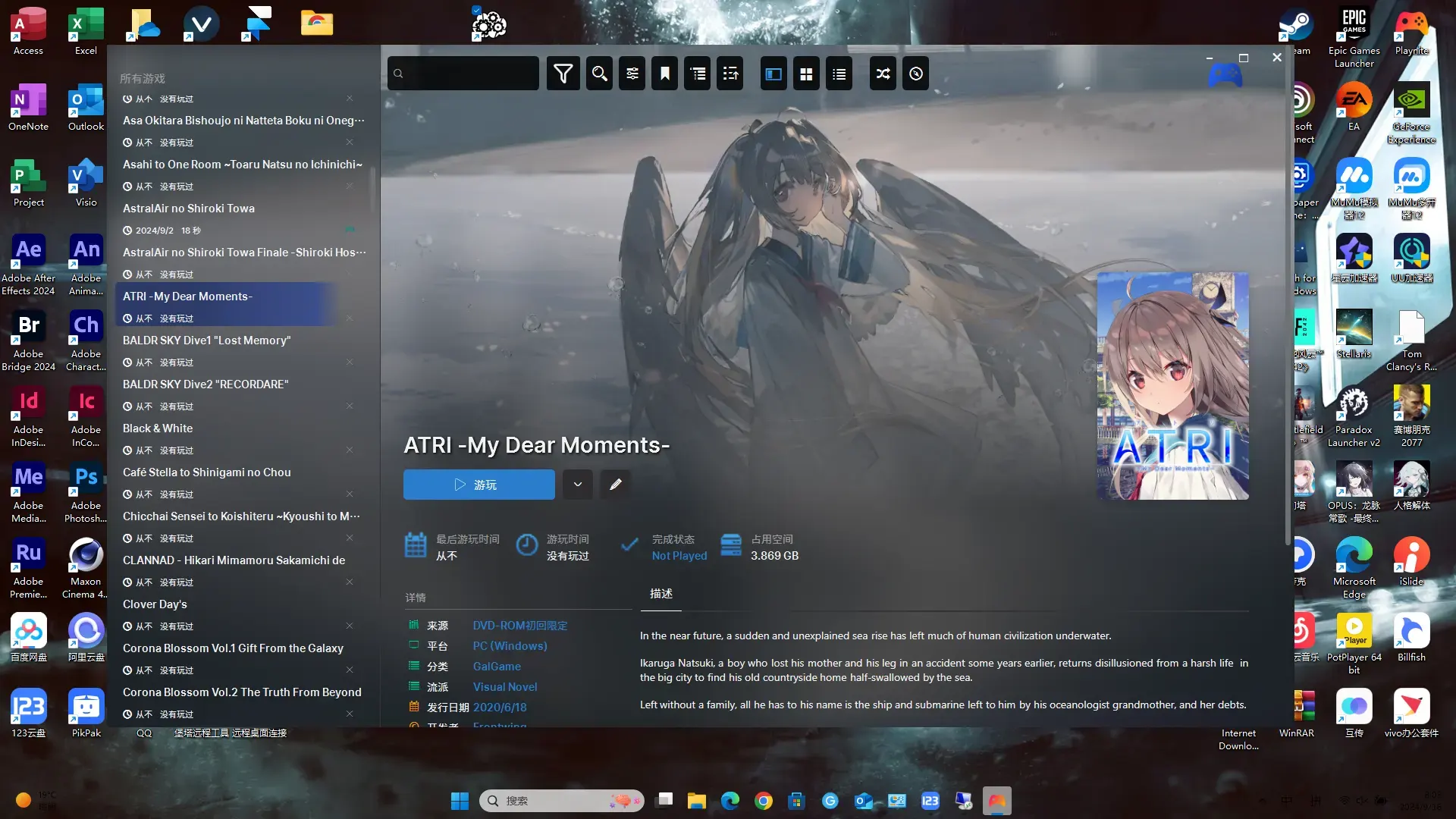Click the X mark on Clover Day's row
This screenshot has height=819, width=1456.
click(x=350, y=626)
